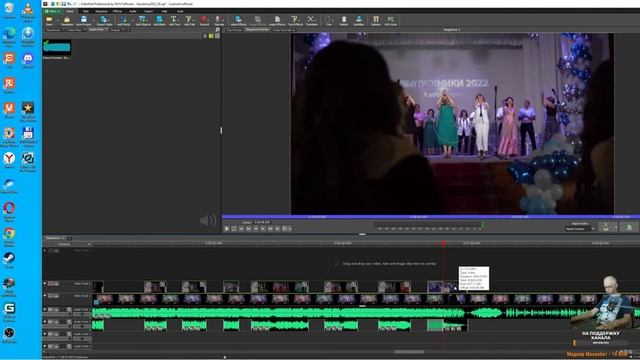
Task: Open Text Effects from the toolbar
Action: (x=295, y=21)
